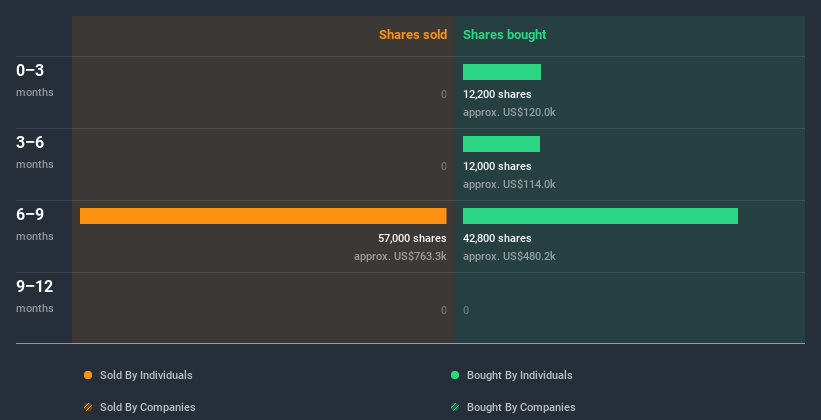Select the Bought By Companies legend label
This screenshot has height=420, width=821.
click(x=521, y=407)
